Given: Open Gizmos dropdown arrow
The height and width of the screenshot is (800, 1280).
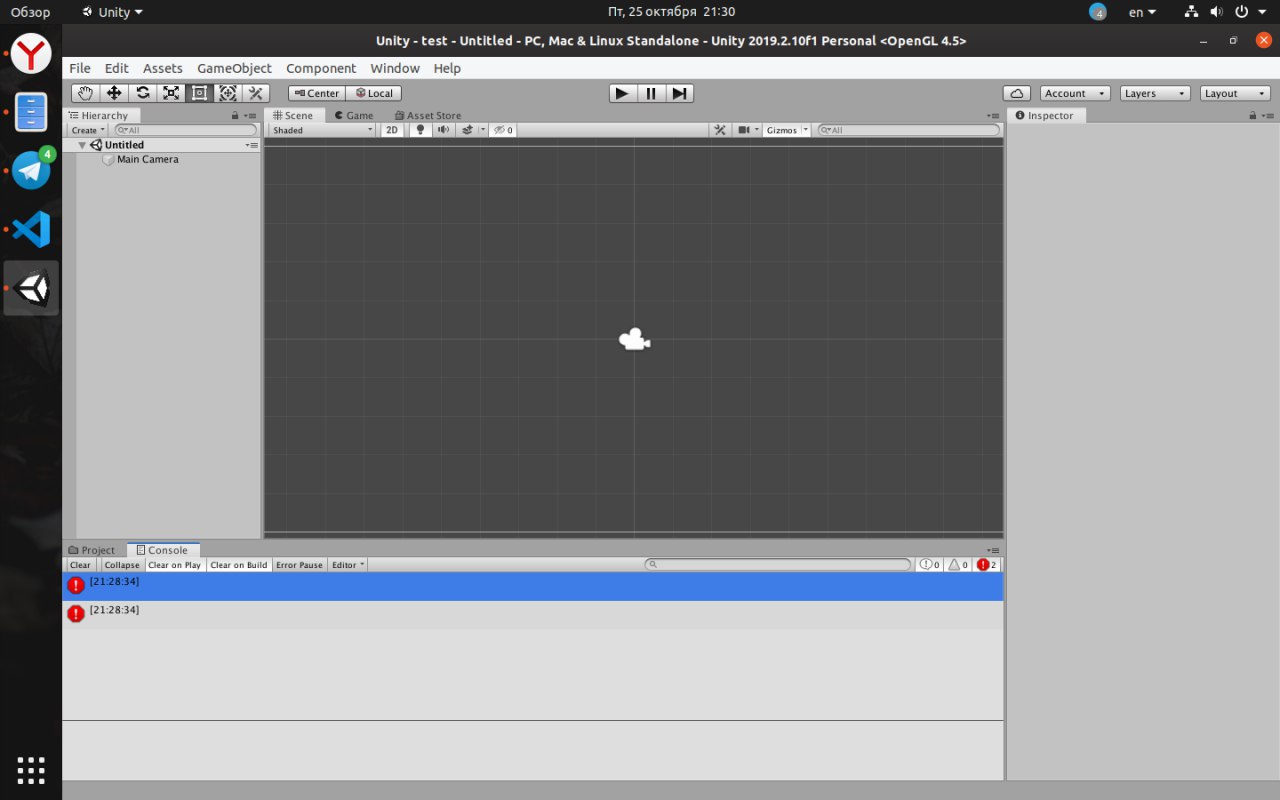Looking at the screenshot, I should tap(806, 130).
